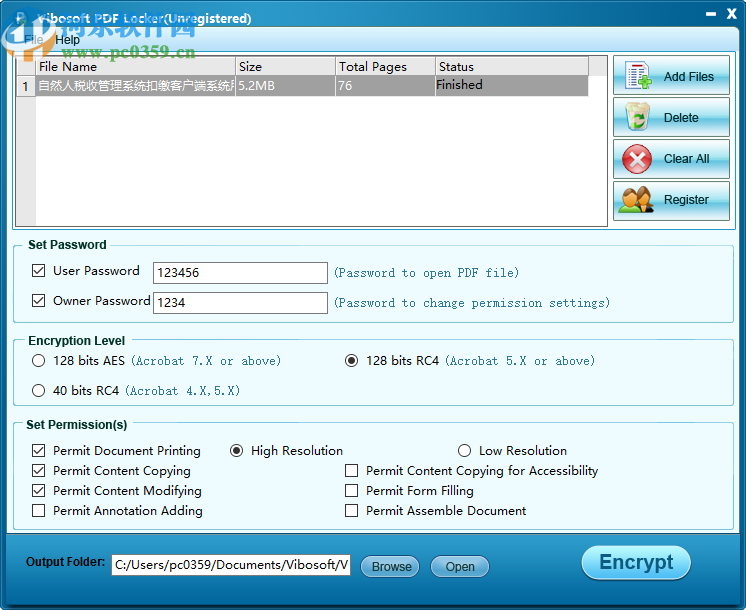Click the Finished status cell
The image size is (746, 610).
tap(512, 86)
